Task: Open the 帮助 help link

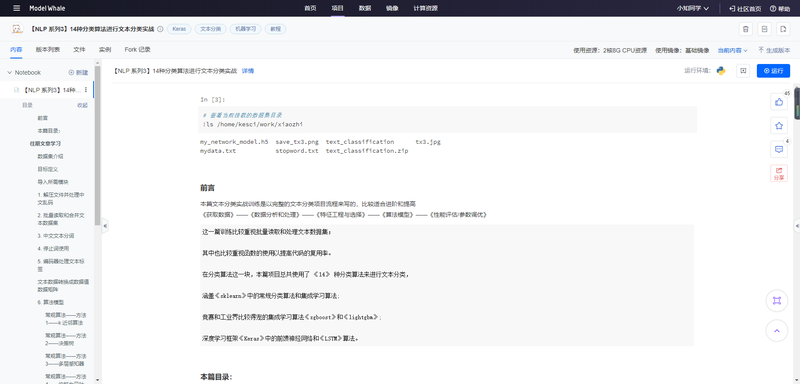Action: 780,9
